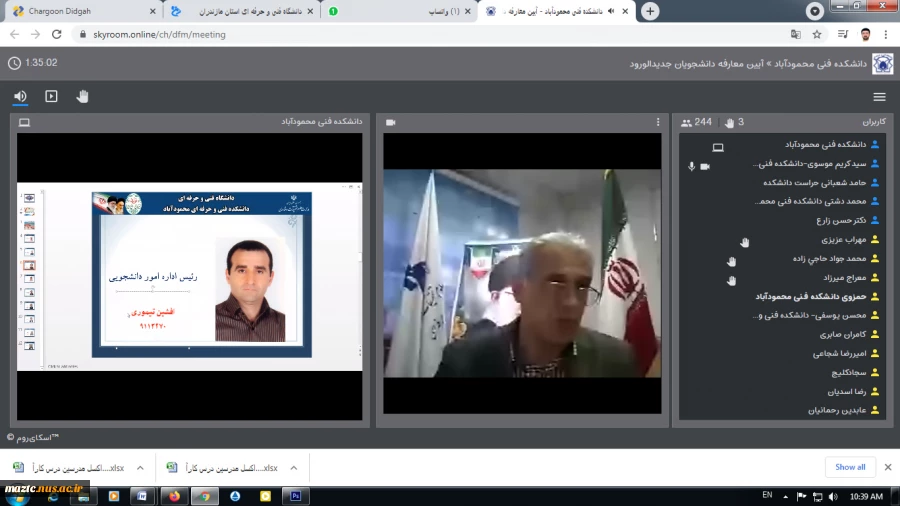Screen dimensions: 900x506
Task: Open Windows Media Player from taskbar
Action: (x=114, y=496)
